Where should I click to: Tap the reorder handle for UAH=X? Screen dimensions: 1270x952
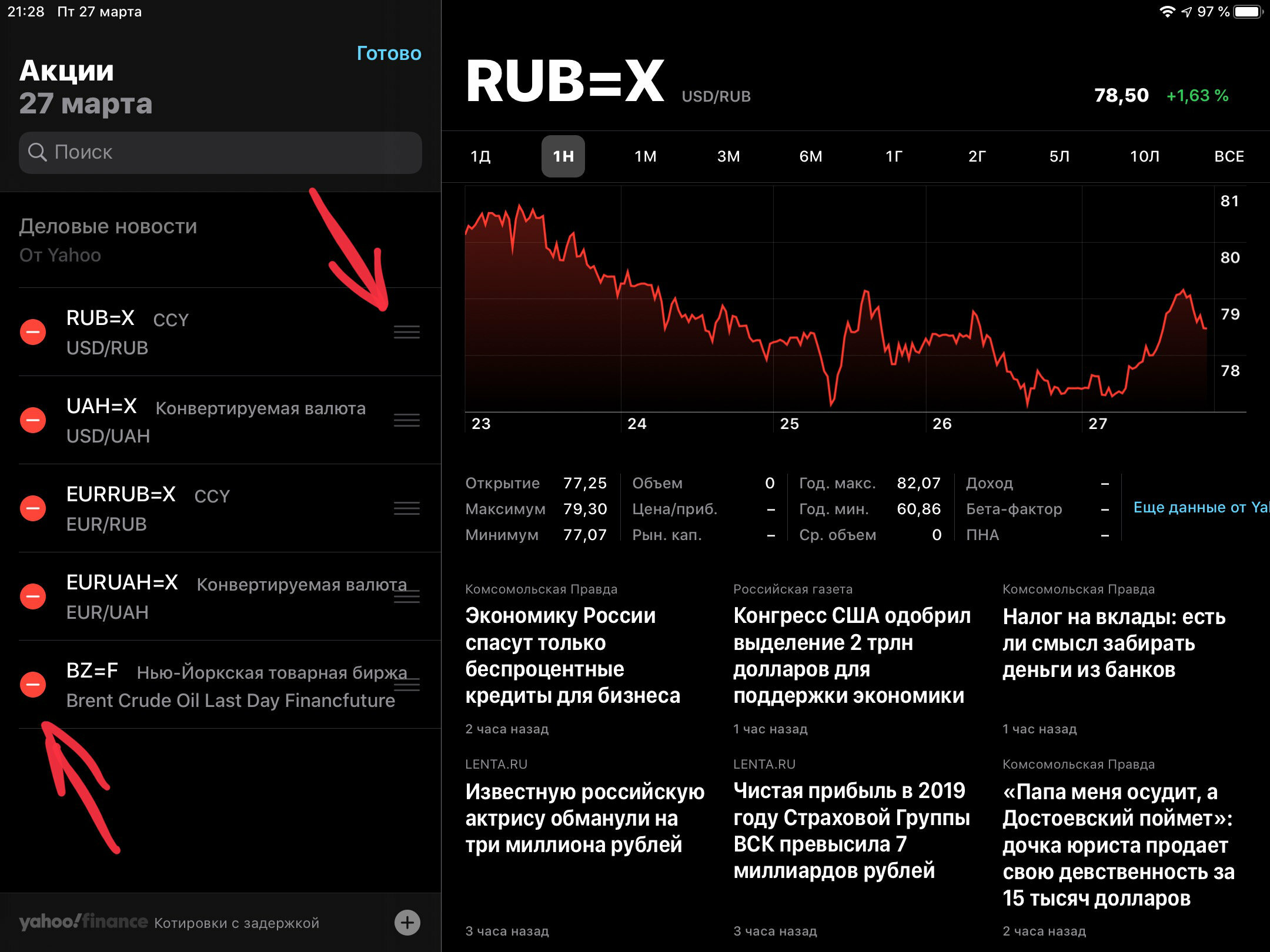[x=407, y=420]
